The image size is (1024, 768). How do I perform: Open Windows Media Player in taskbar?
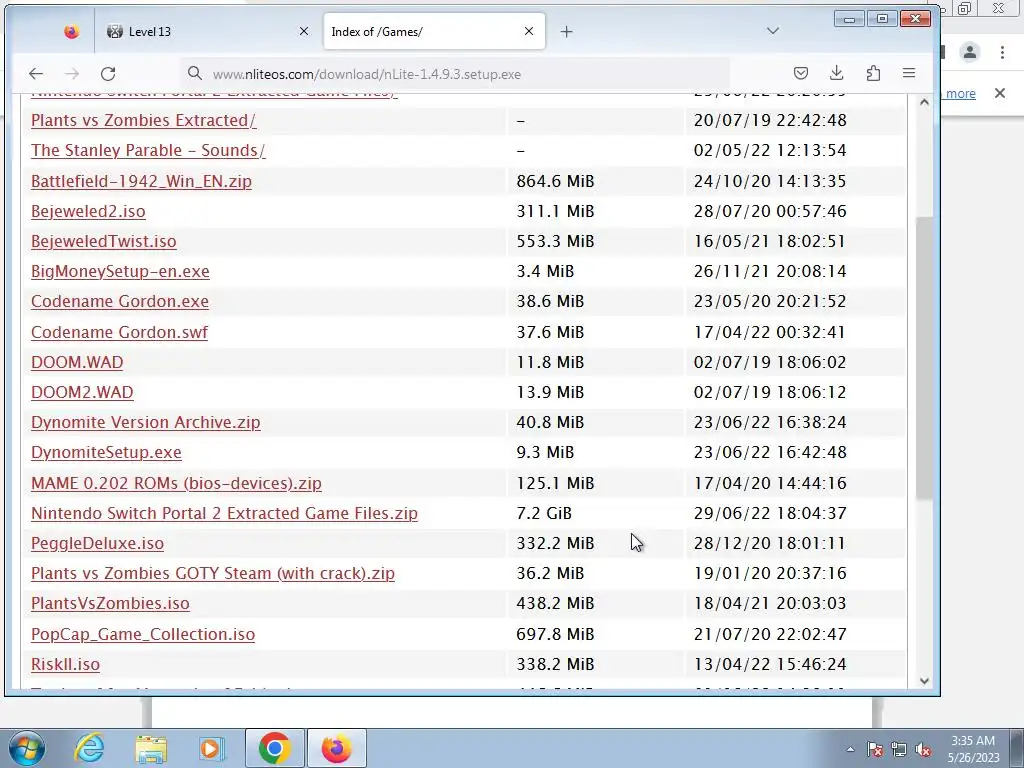[x=212, y=748]
